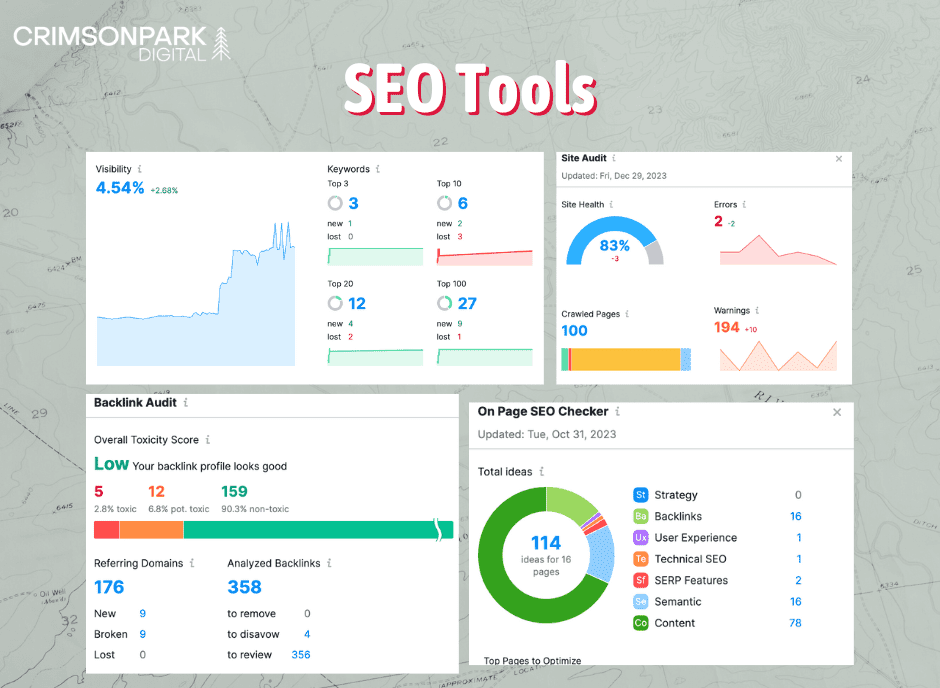
Task: Open the 358 Analyzed Backlinks value
Action: tap(243, 587)
